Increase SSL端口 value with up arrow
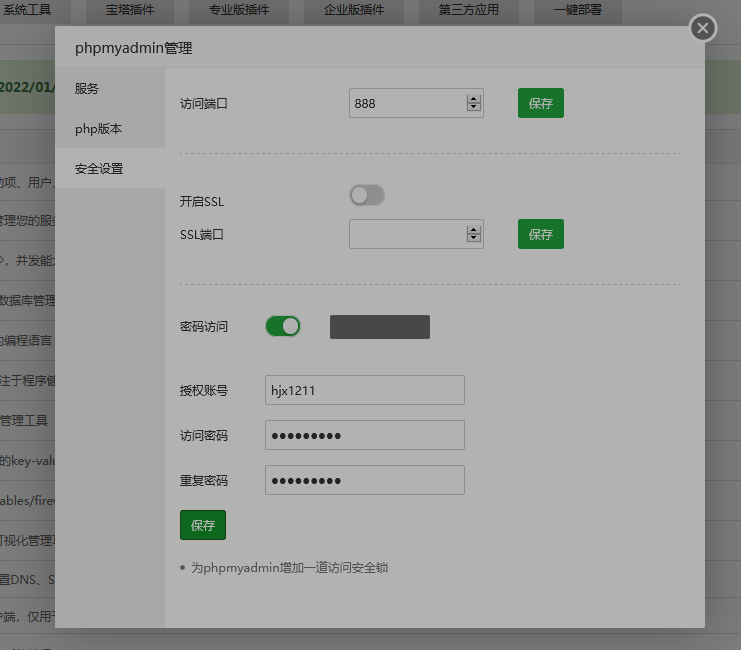This screenshot has height=650, width=741. tap(474, 230)
